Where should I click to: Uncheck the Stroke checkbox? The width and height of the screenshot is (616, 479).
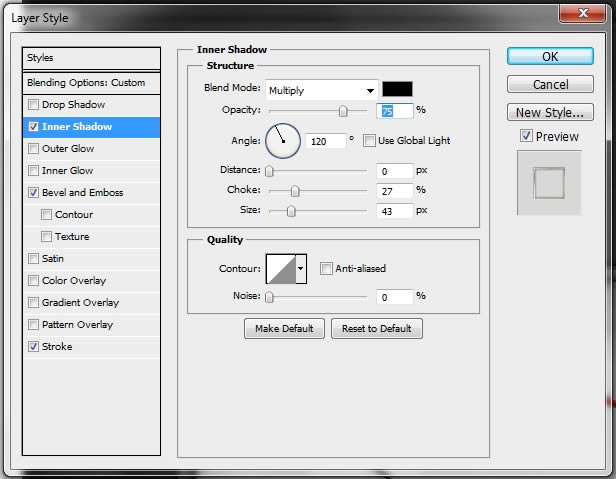coord(33,347)
